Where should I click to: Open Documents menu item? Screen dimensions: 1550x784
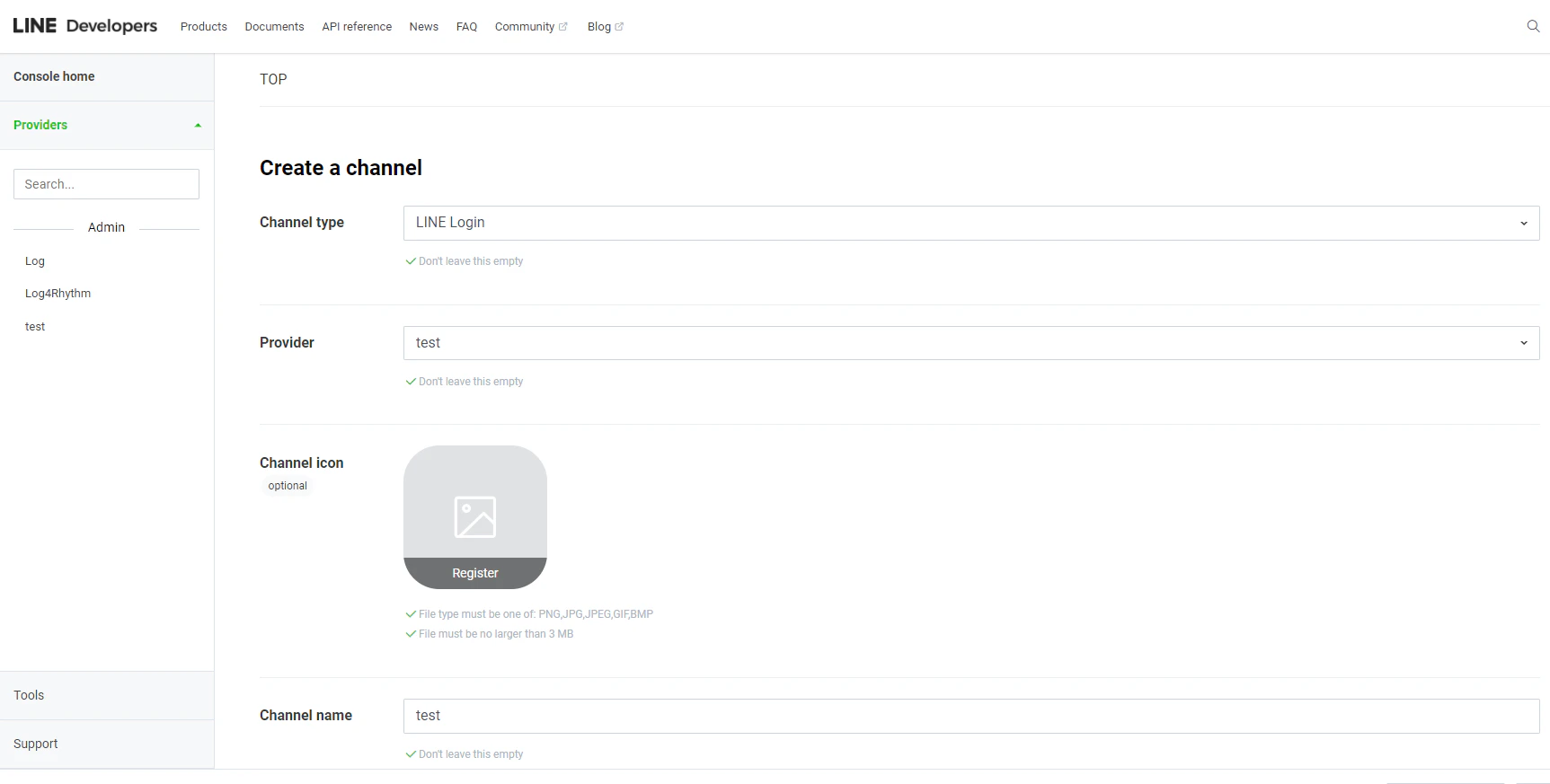[x=274, y=27]
